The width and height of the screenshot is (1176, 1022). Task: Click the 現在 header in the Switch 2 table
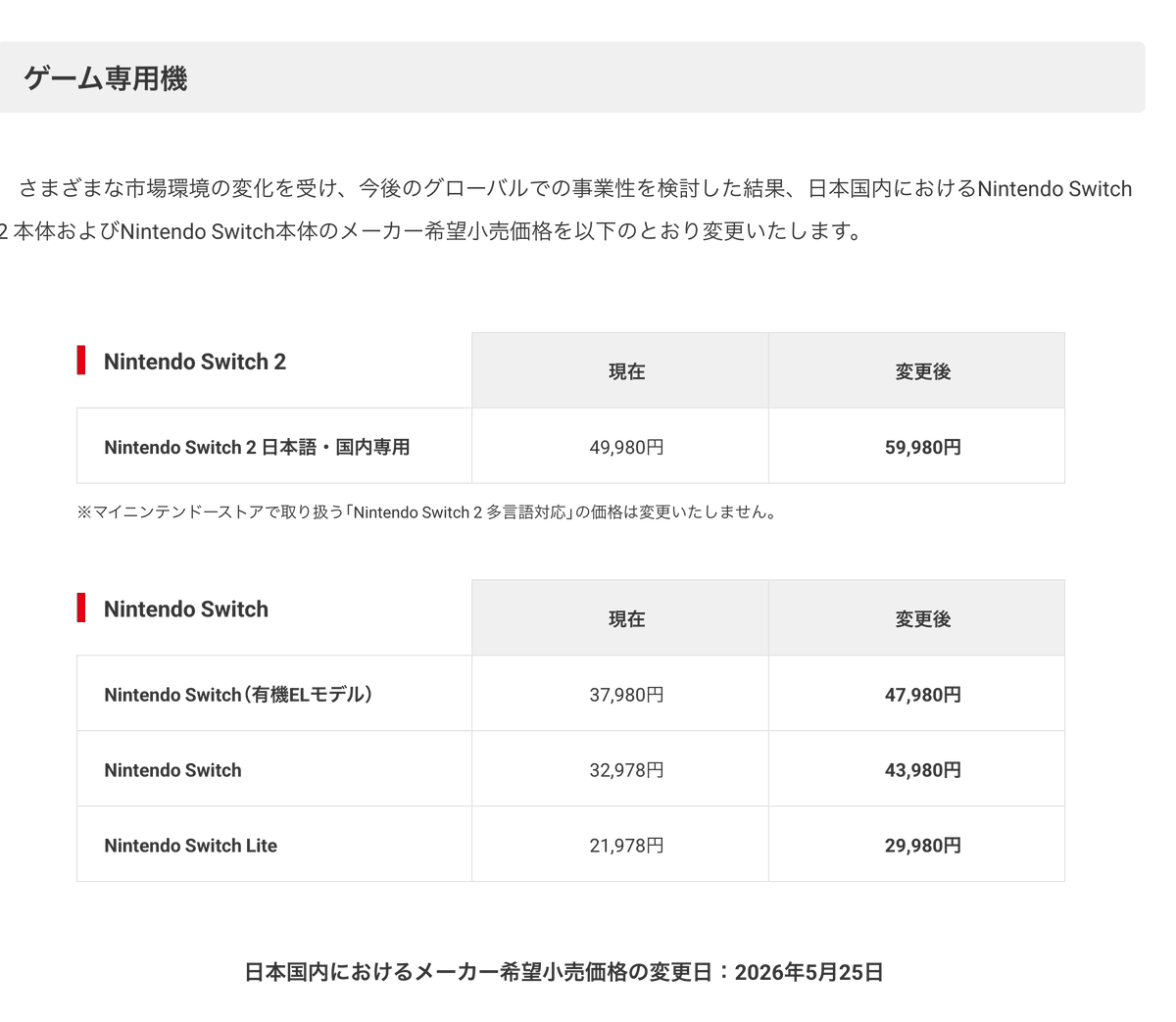tap(620, 371)
